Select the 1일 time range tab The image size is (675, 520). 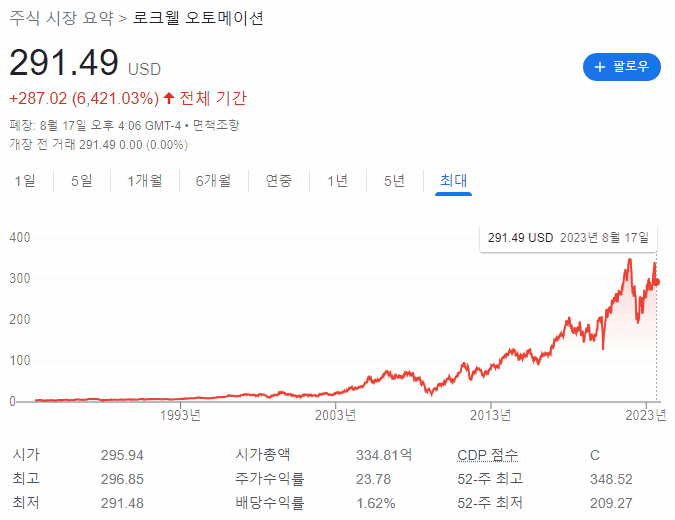(25, 181)
